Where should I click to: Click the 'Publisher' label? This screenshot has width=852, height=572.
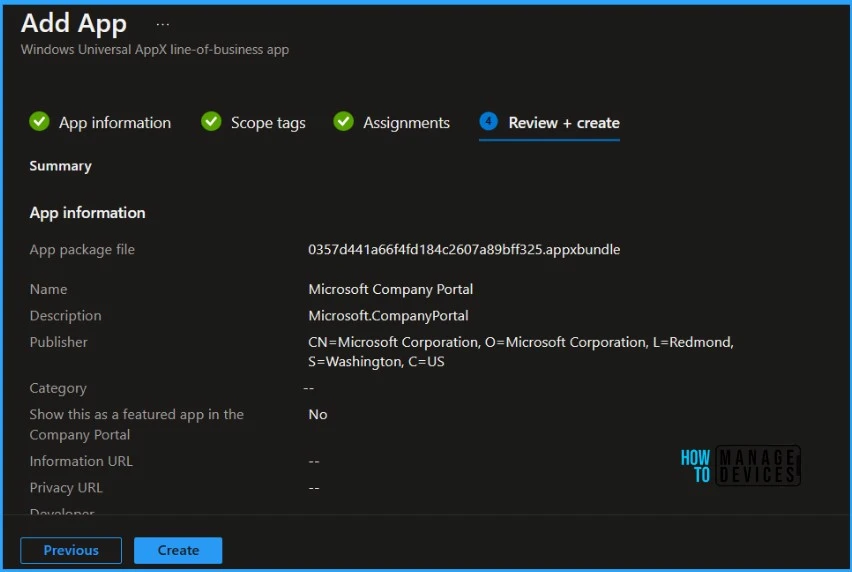(58, 342)
